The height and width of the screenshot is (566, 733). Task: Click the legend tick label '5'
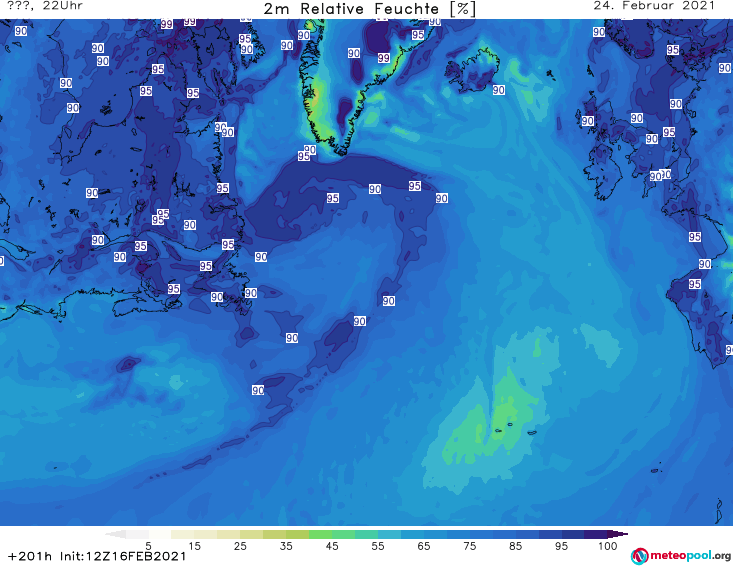(148, 546)
